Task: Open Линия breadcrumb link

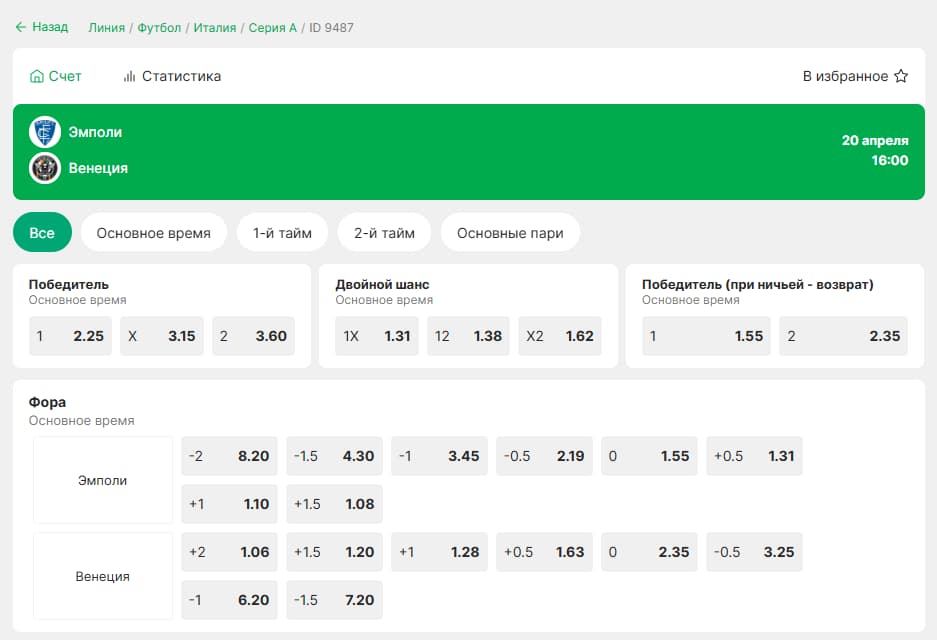Action: click(106, 27)
